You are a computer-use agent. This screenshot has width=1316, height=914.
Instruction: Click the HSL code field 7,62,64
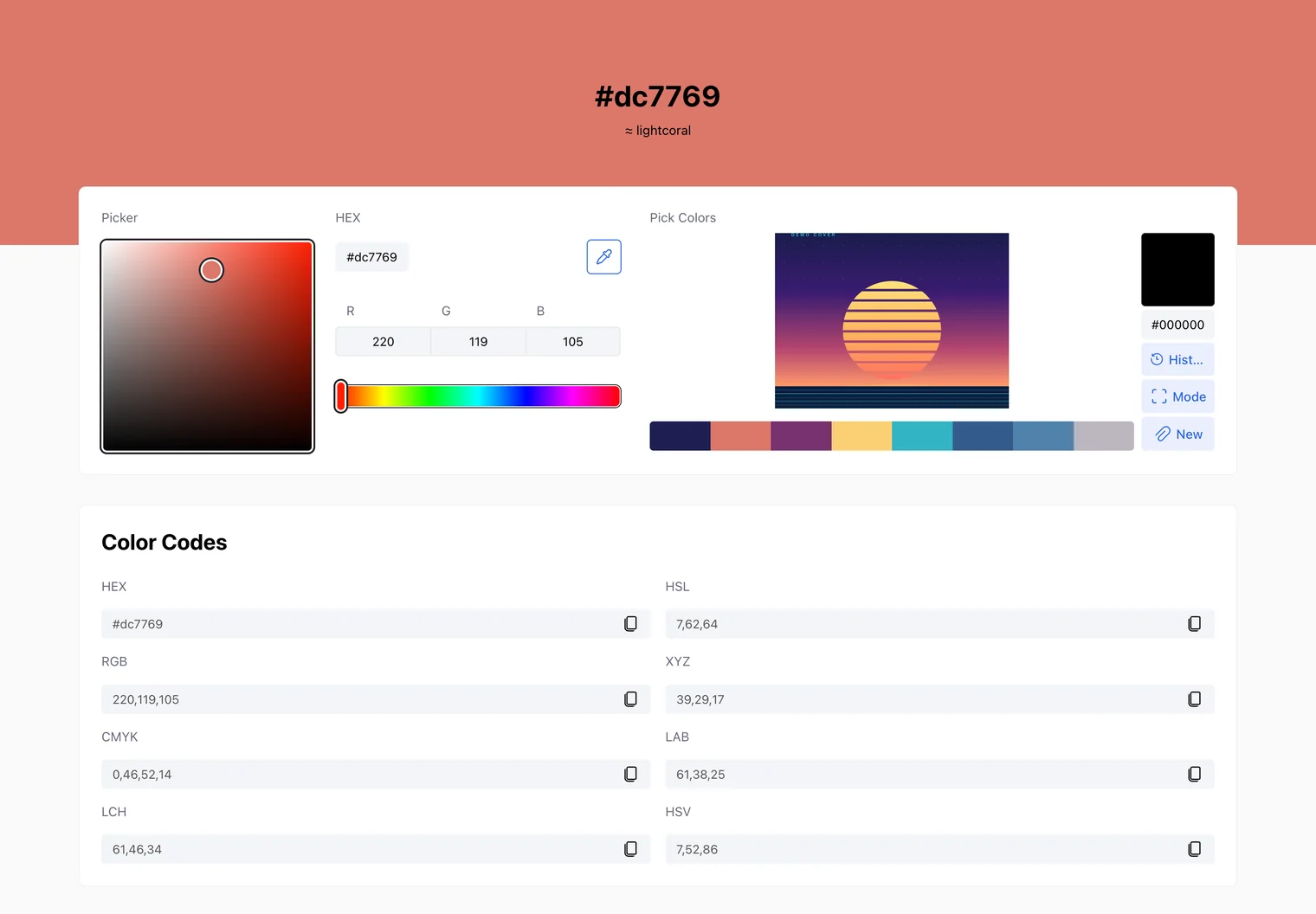(939, 624)
